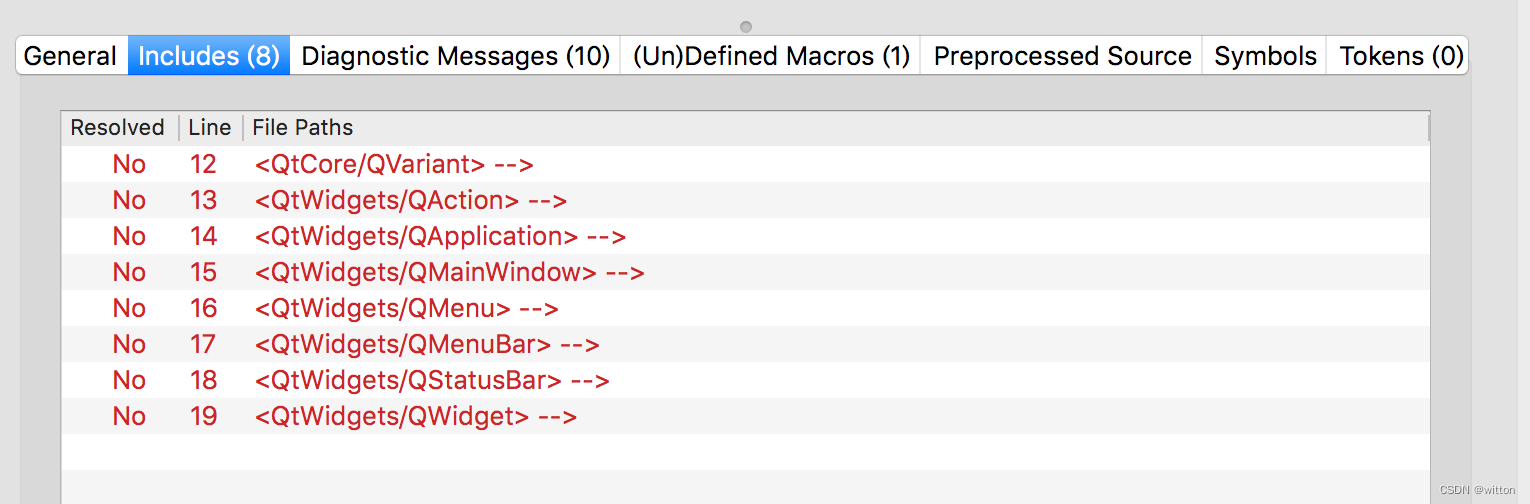Viewport: 1530px width, 504px height.
Task: Select the QtWidgets/QStatusBar include row
Action: tap(432, 381)
